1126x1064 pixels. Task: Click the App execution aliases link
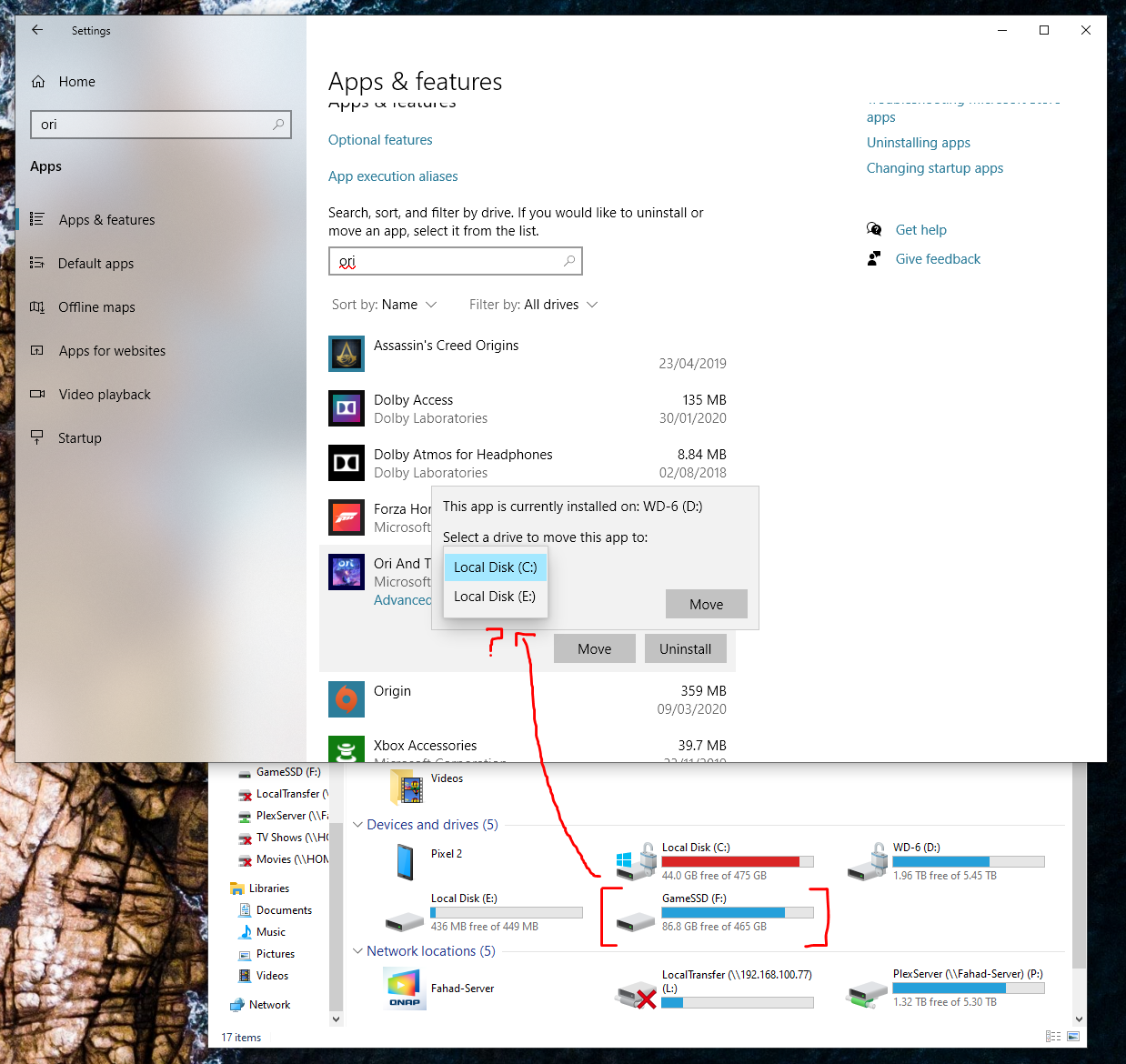point(393,176)
